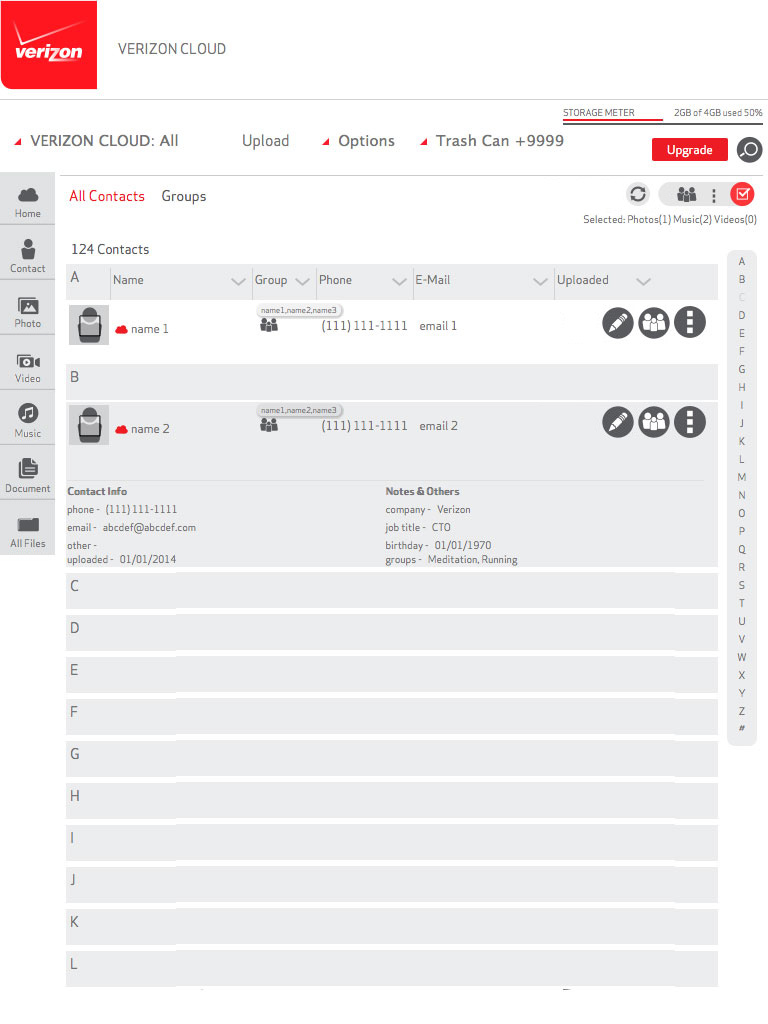The width and height of the screenshot is (768, 1024).
Task: Jump to letter M in alphabet index
Action: 742,478
